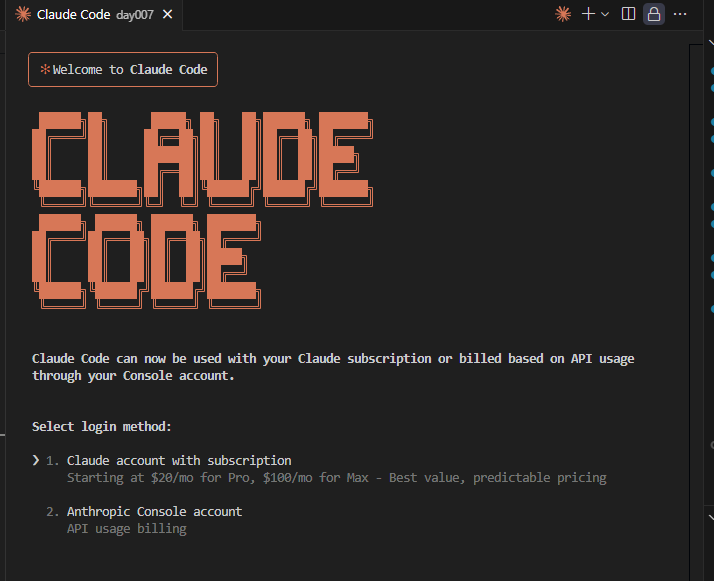Open the ellipsis more actions menu
The width and height of the screenshot is (714, 581).
click(680, 14)
